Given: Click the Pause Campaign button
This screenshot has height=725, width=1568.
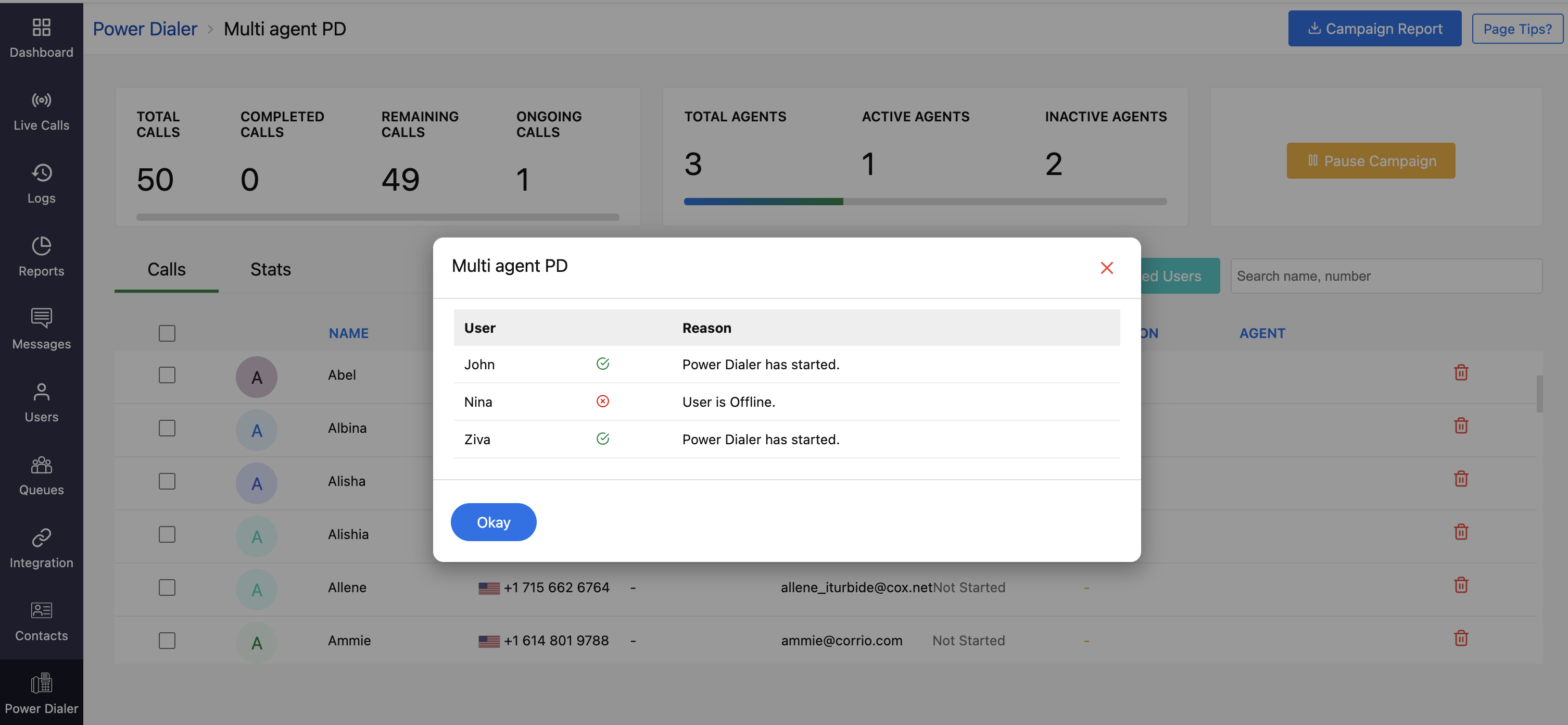Looking at the screenshot, I should pyautogui.click(x=1370, y=161).
